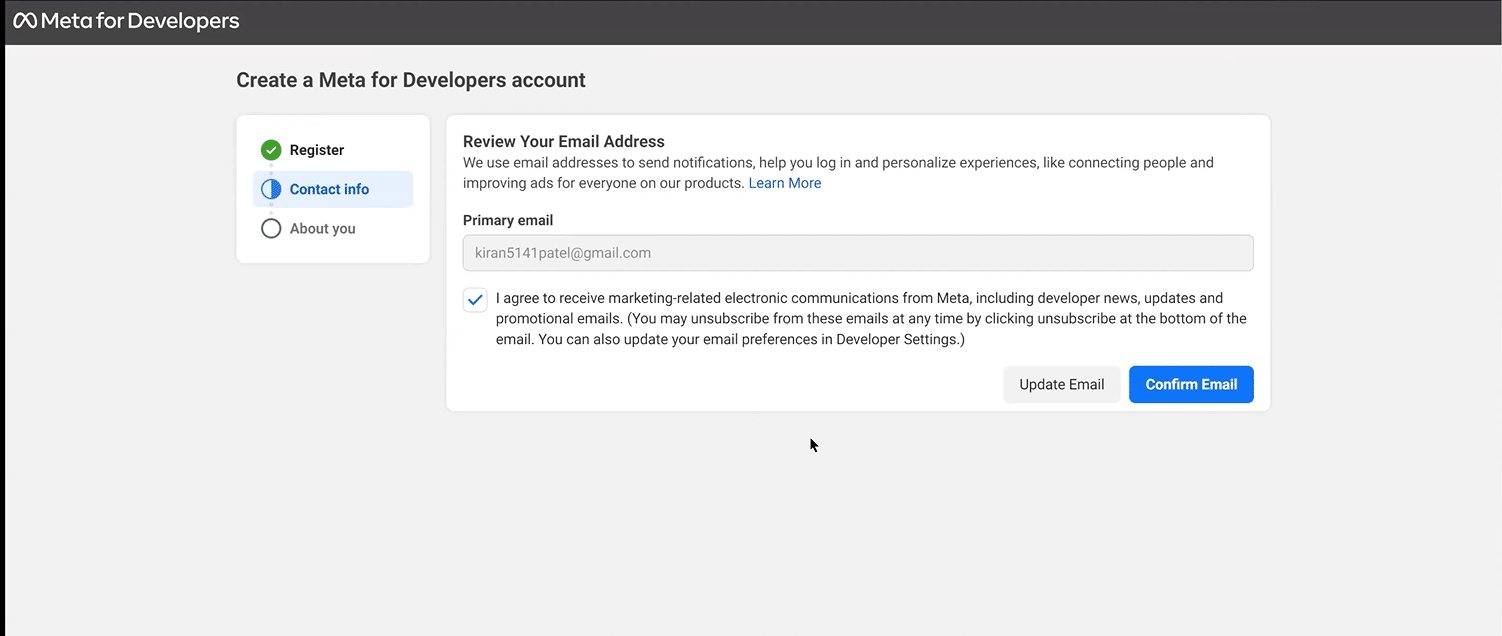
Task: Click the Meta for Developers logo
Action: click(126, 21)
